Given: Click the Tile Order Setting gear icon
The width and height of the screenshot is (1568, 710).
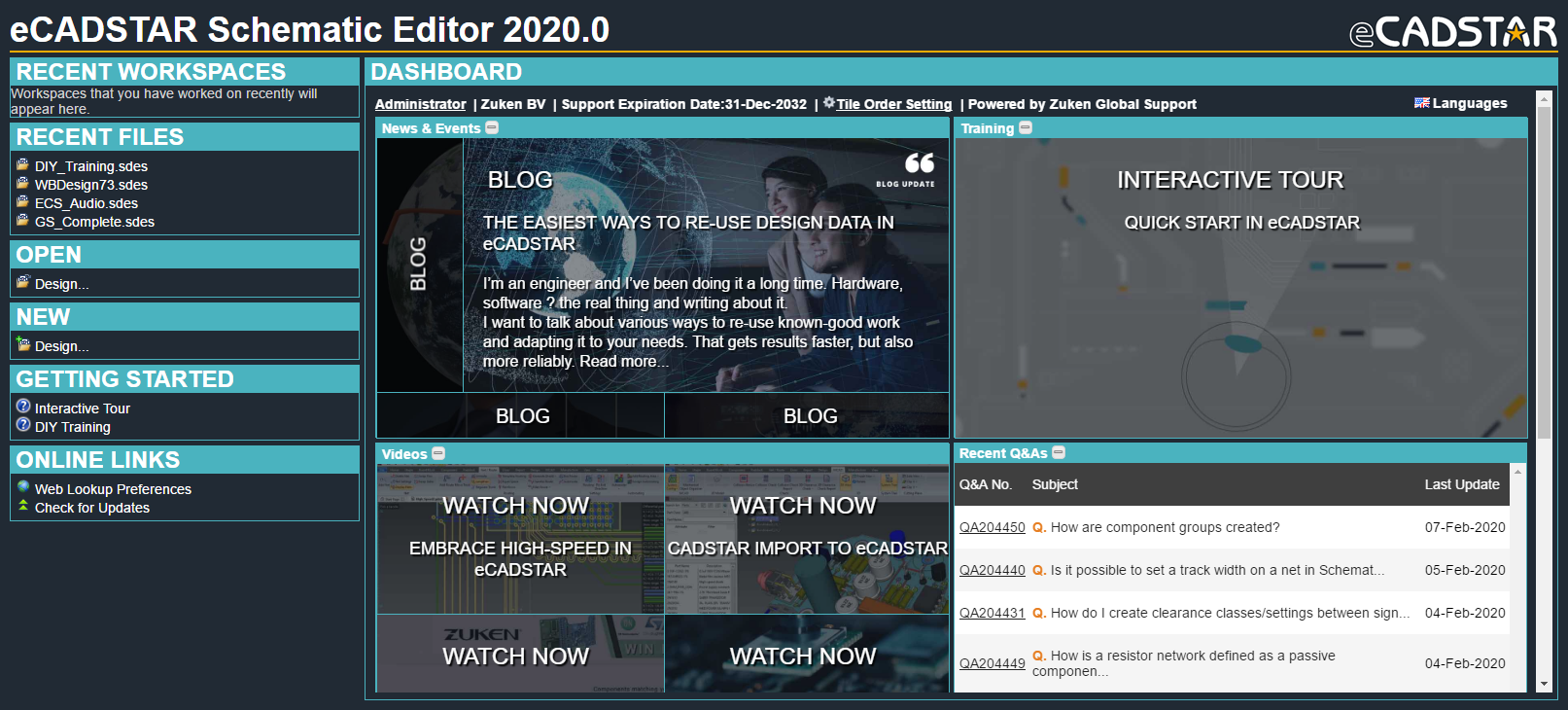Looking at the screenshot, I should 828,103.
